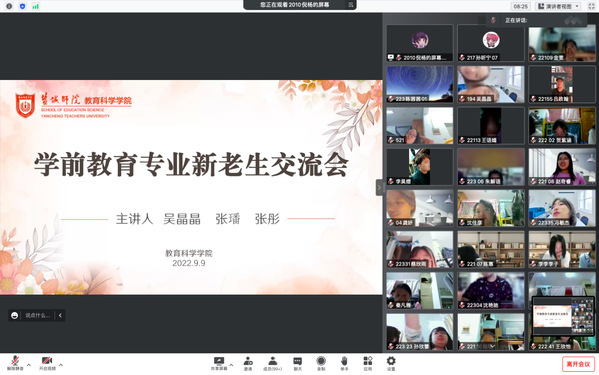This screenshot has width=599, height=375.
Task: Unmute the microphone in the toolbar
Action: [15, 363]
